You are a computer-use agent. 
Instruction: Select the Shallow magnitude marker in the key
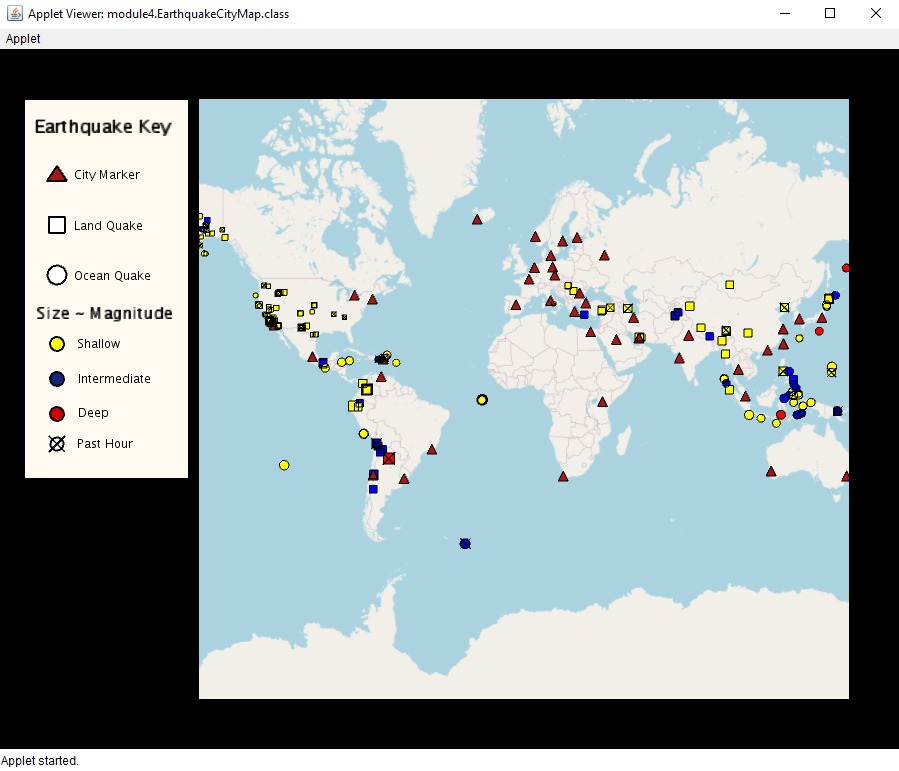point(56,343)
